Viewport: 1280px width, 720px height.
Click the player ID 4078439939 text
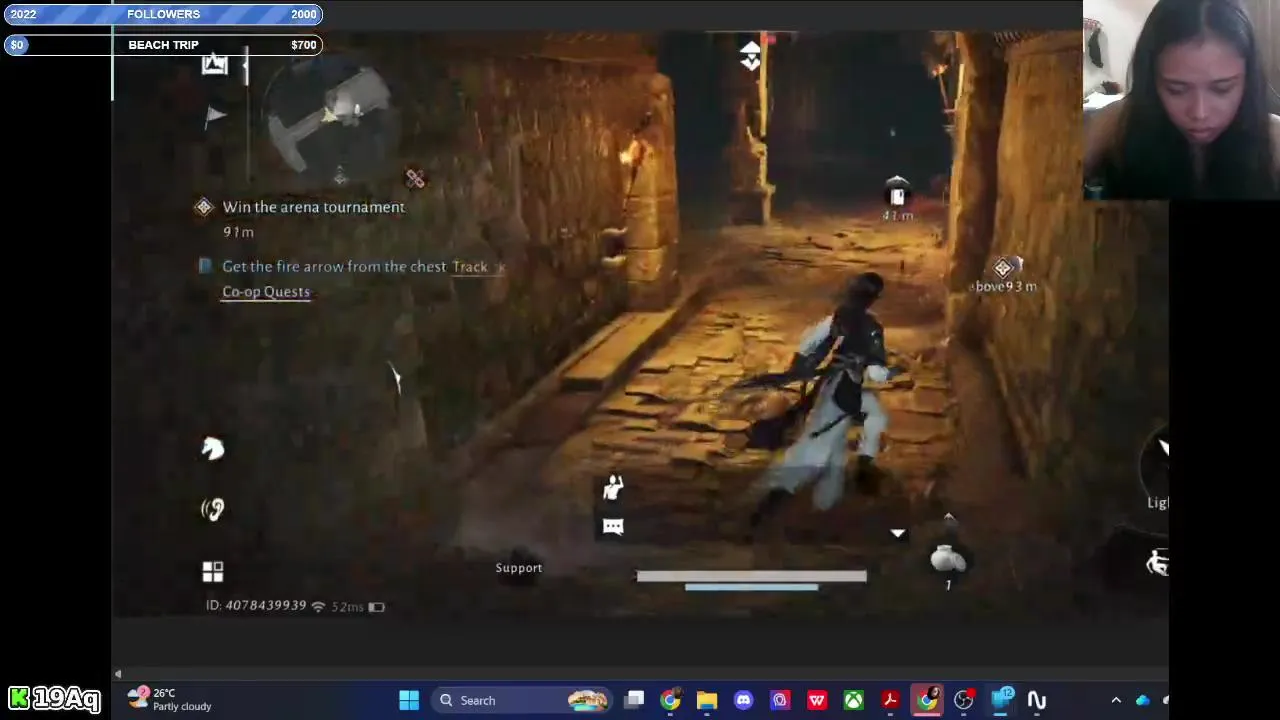pyautogui.click(x=256, y=606)
